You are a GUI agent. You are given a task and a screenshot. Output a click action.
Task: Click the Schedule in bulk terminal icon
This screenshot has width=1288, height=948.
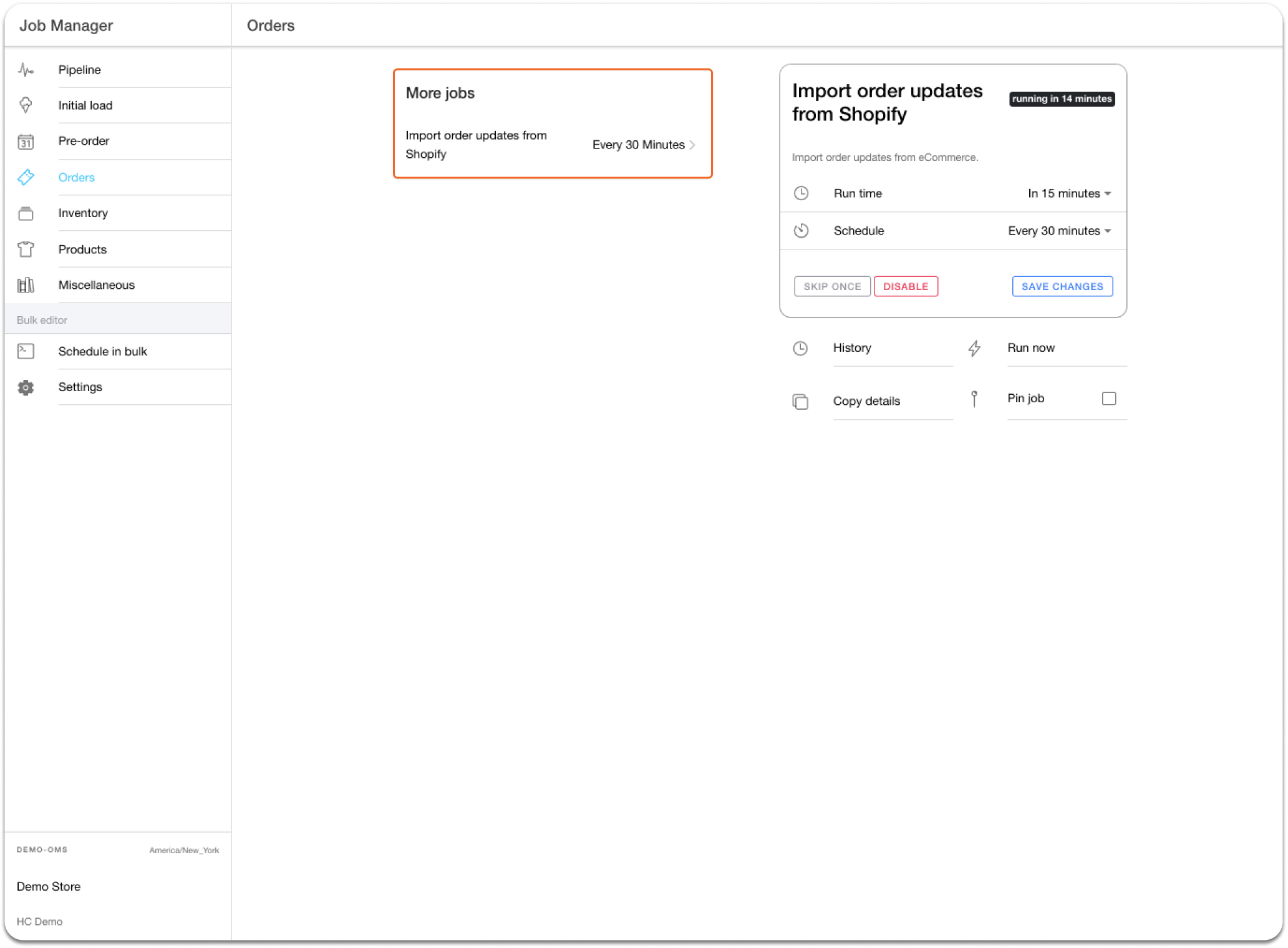[26, 351]
